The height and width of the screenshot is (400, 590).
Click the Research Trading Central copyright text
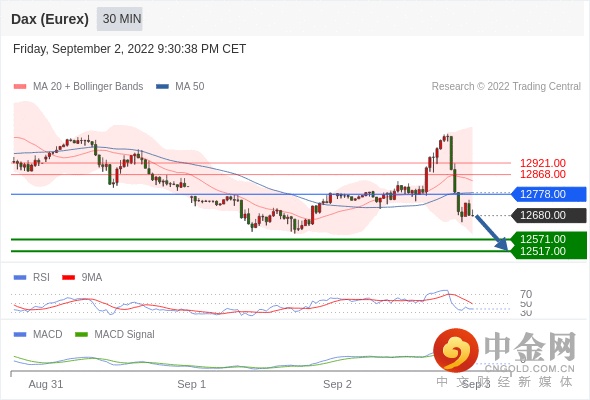point(506,87)
